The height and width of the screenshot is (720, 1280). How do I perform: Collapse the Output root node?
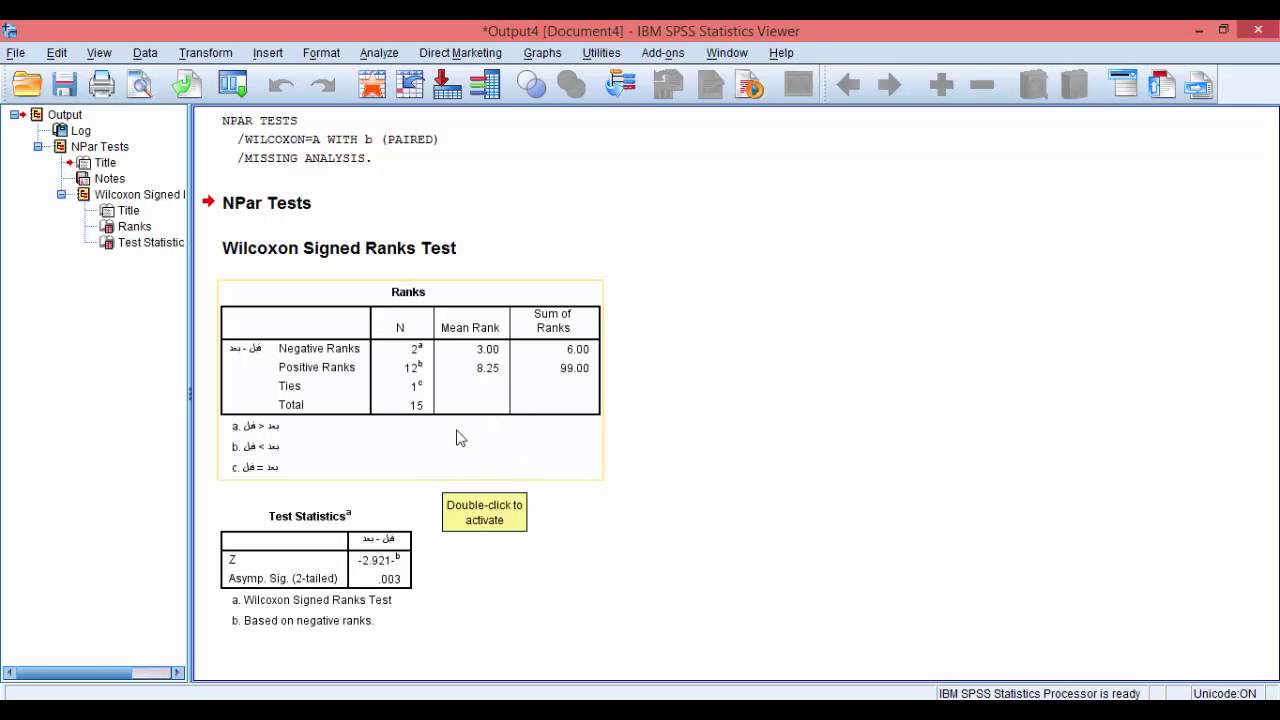14,114
